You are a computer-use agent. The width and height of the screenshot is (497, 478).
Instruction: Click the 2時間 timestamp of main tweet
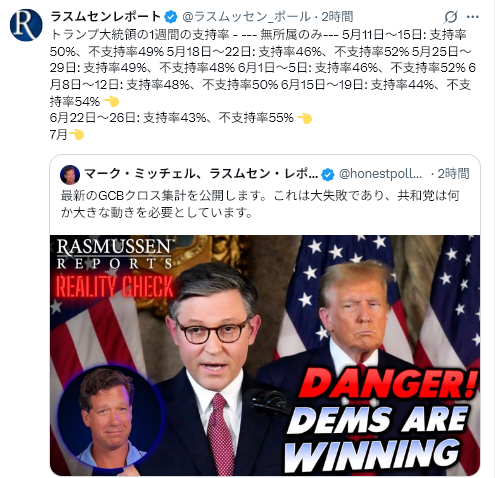[x=337, y=17]
